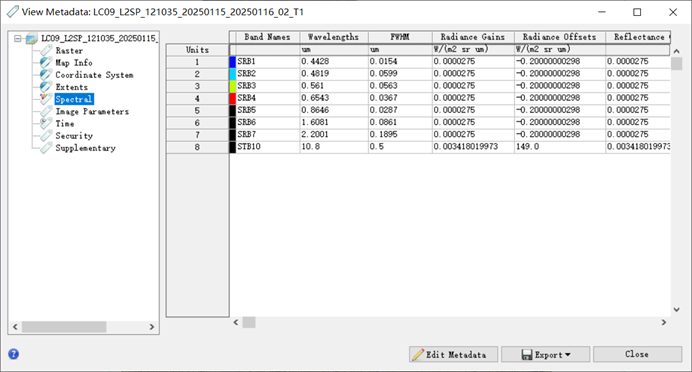Viewport: 692px width, 372px height.
Task: Select the Time clock icon
Action: (46, 124)
